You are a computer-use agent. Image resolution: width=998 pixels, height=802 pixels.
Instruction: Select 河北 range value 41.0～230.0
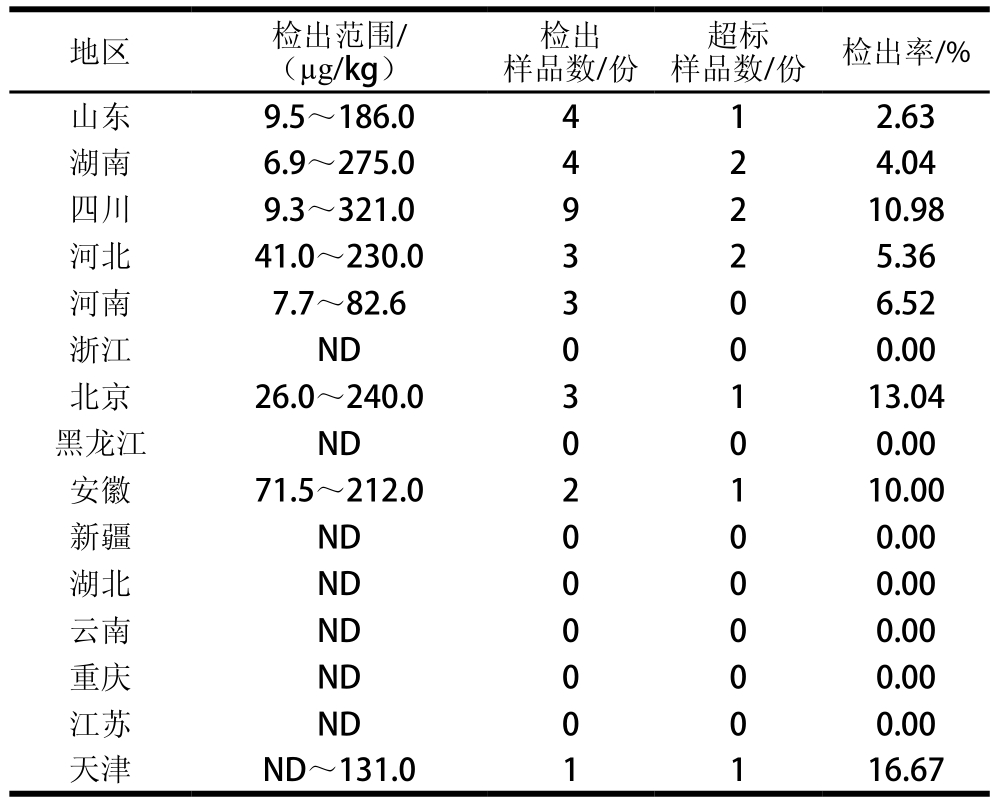click(x=339, y=257)
